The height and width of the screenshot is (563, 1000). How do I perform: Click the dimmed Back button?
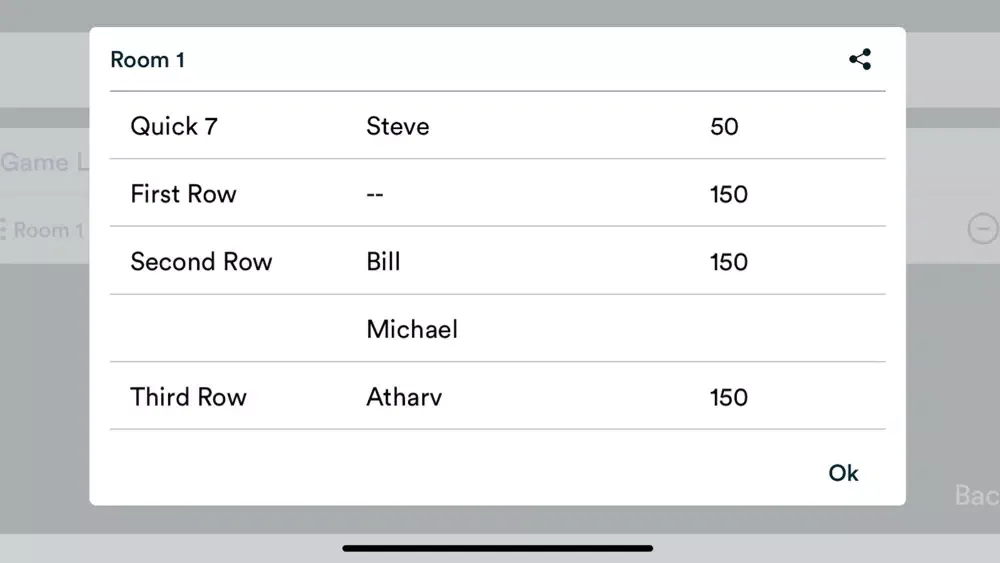(976, 495)
